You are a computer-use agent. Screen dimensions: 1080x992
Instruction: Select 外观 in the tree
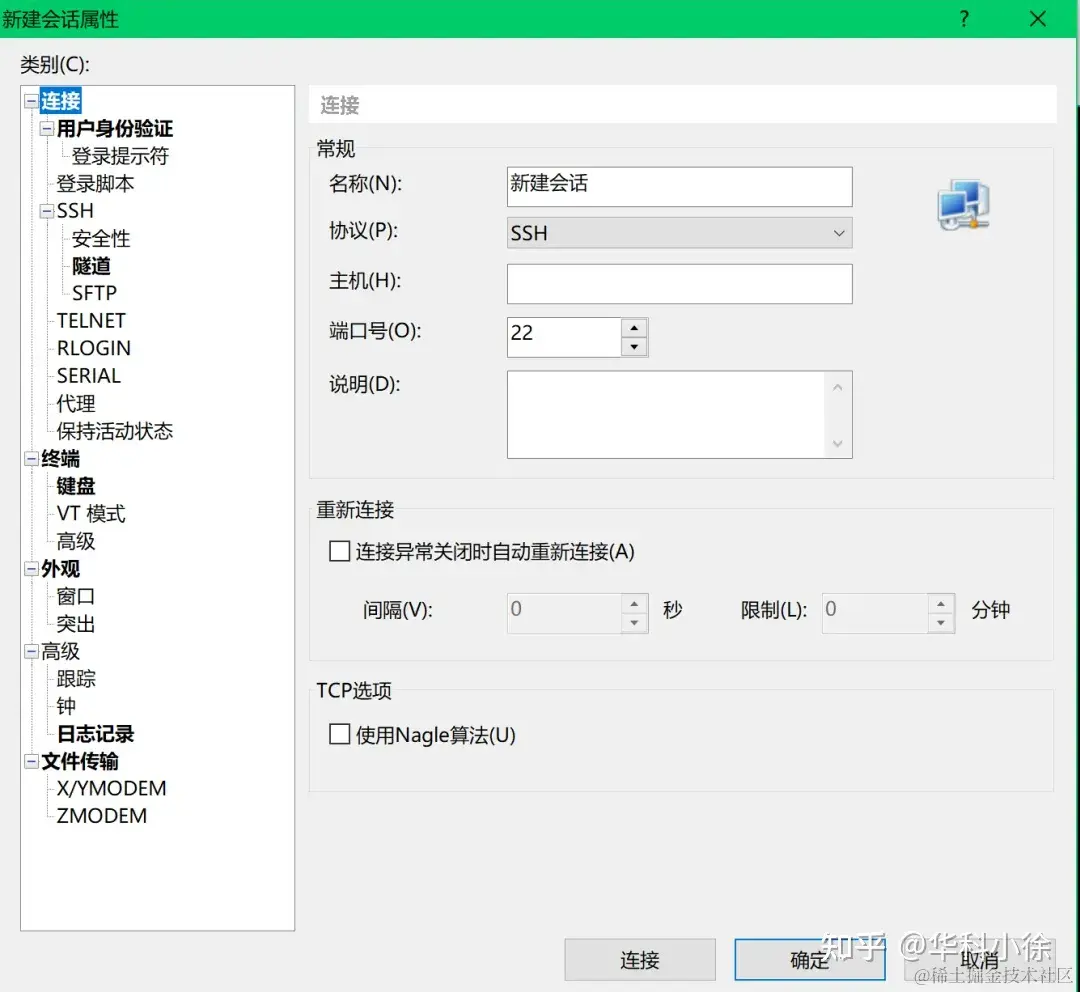(61, 569)
